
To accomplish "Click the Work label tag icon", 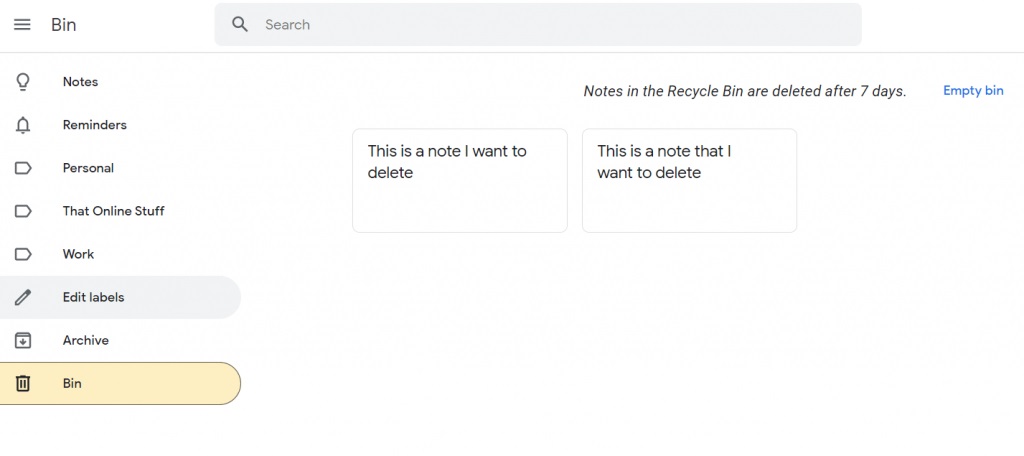I will [23, 254].
